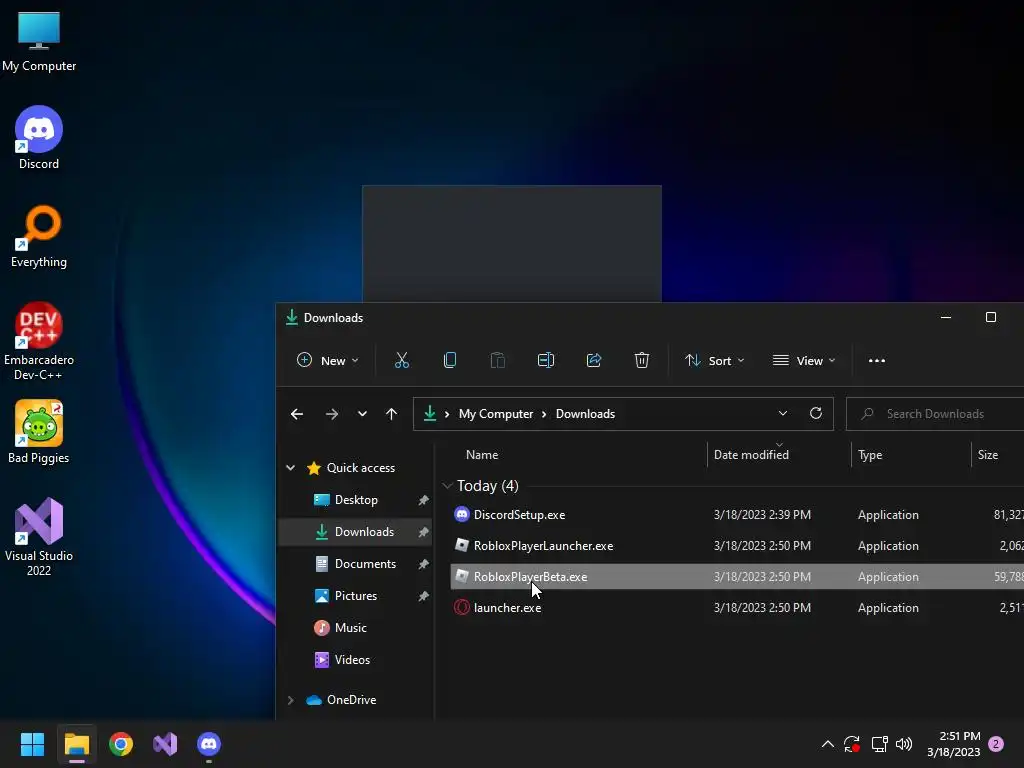Unpin Desktop using its pin icon
The image size is (1024, 768).
click(423, 500)
